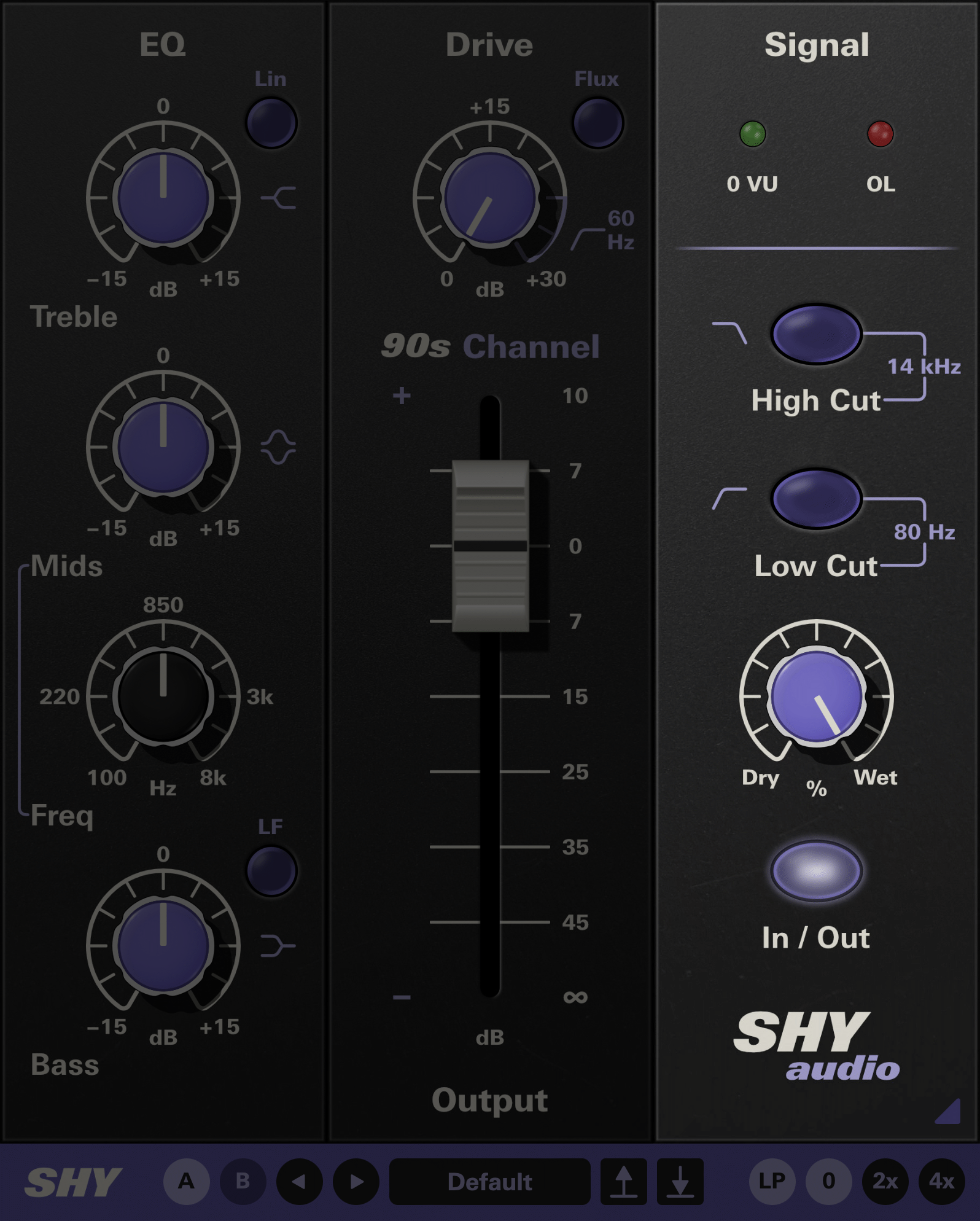This screenshot has width=980, height=1221.
Task: Open the Default preset menu
Action: [x=490, y=1181]
